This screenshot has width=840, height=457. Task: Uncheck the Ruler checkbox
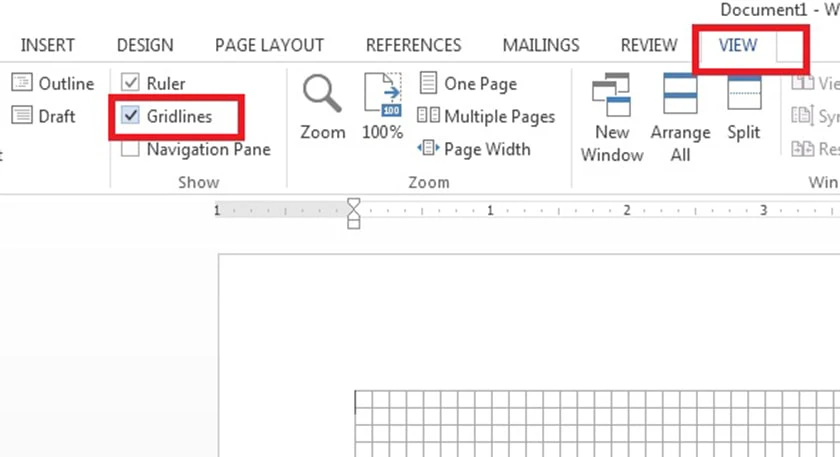(x=130, y=83)
